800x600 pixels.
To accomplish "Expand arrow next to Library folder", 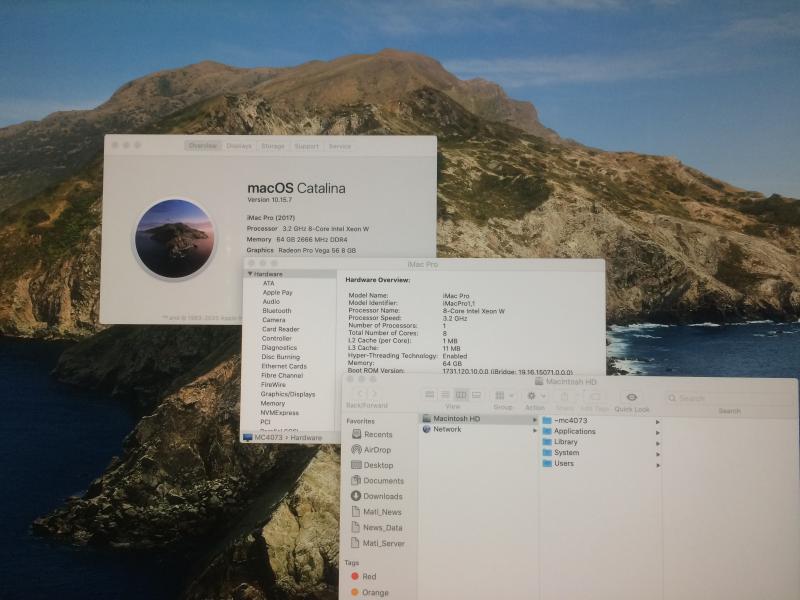I will click(658, 443).
